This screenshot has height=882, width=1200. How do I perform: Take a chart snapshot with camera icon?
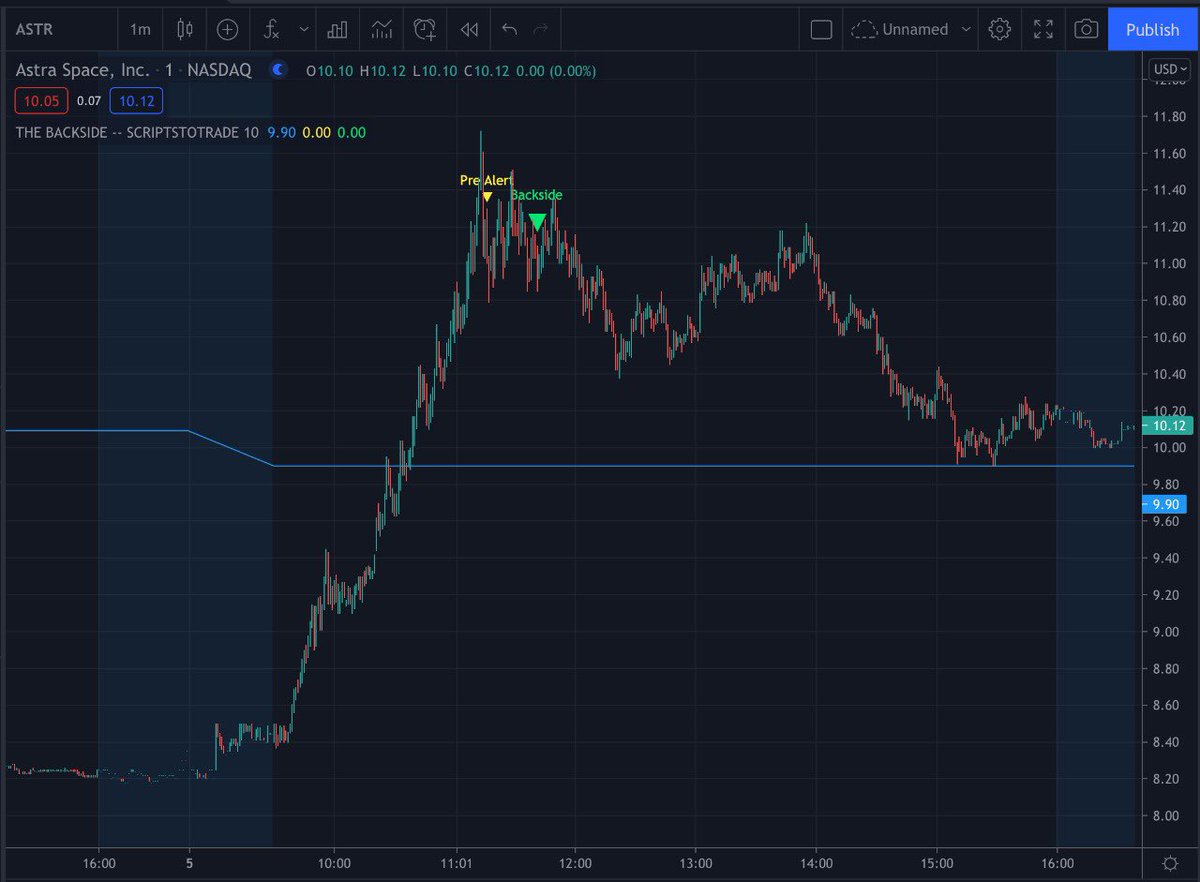[x=1086, y=29]
